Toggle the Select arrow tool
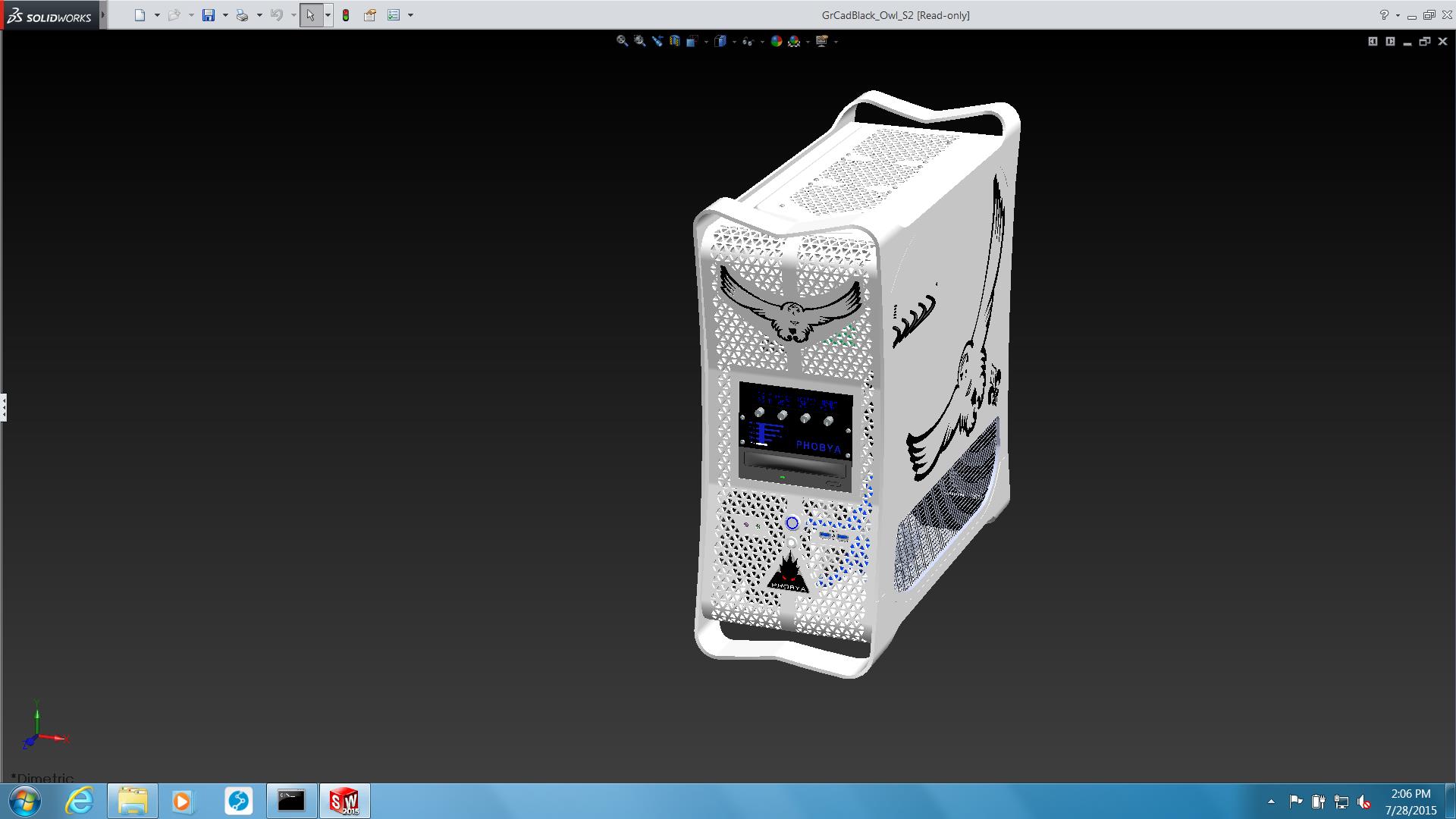1456x819 pixels. 310,15
